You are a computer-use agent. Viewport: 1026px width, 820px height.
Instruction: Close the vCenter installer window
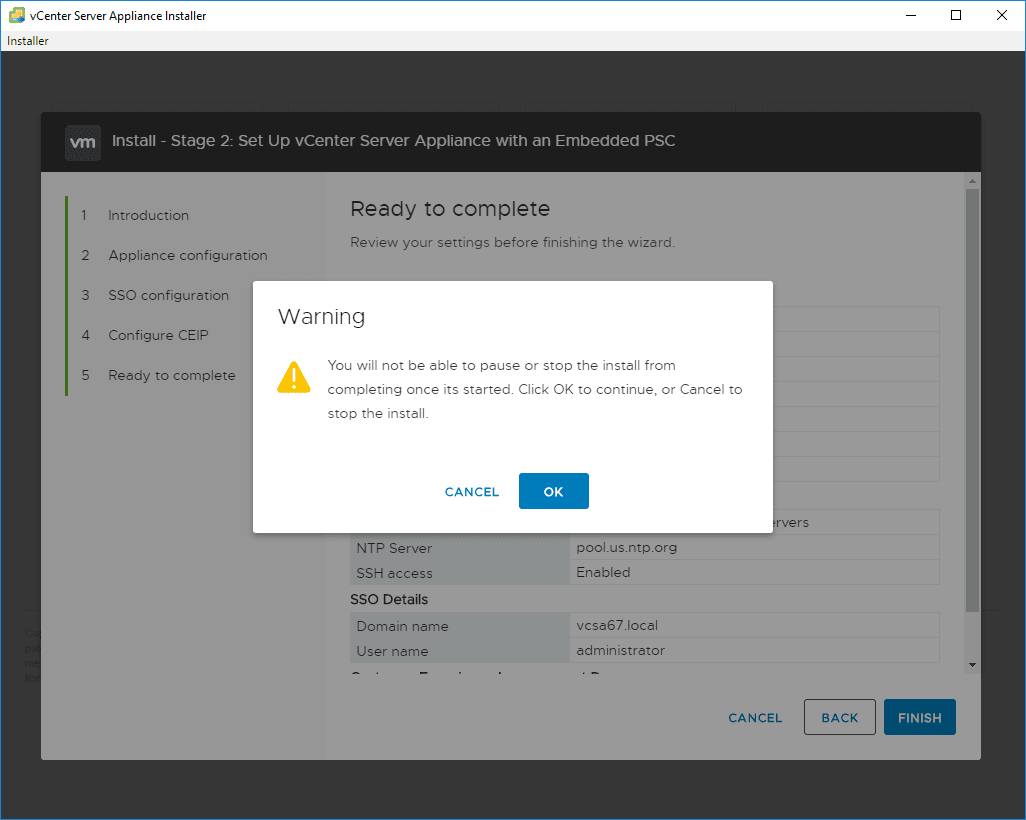tap(1002, 15)
